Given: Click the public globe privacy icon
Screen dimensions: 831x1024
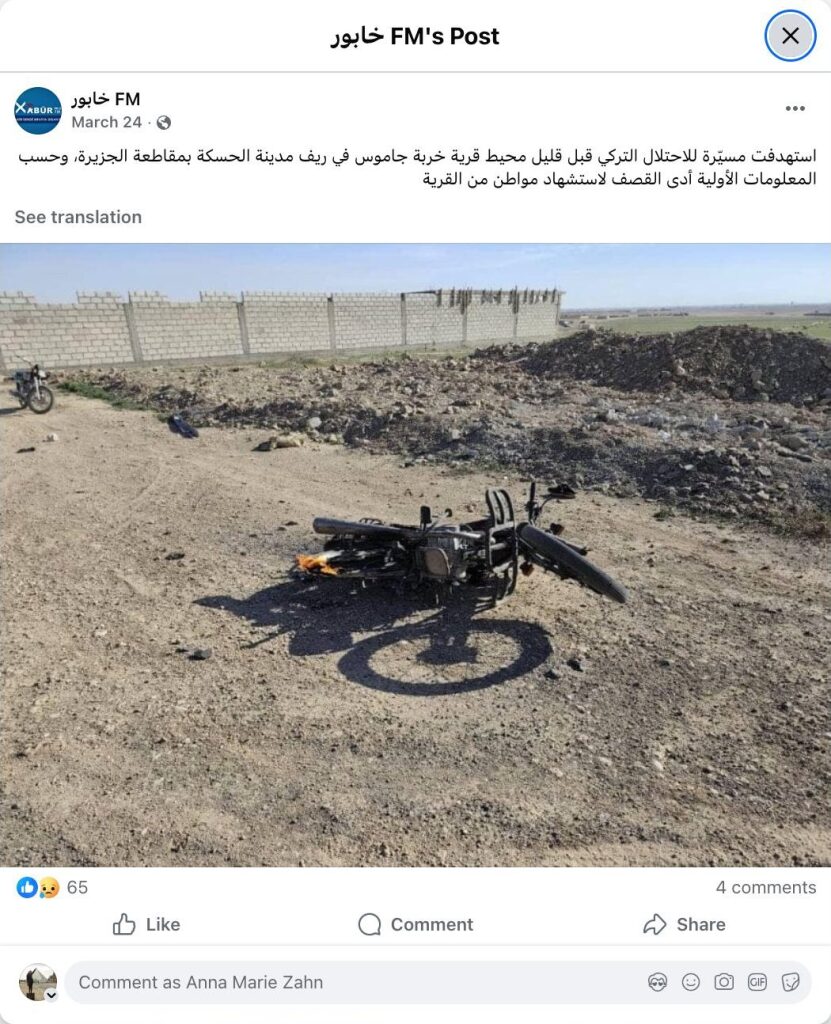Looking at the screenshot, I should 164,123.
